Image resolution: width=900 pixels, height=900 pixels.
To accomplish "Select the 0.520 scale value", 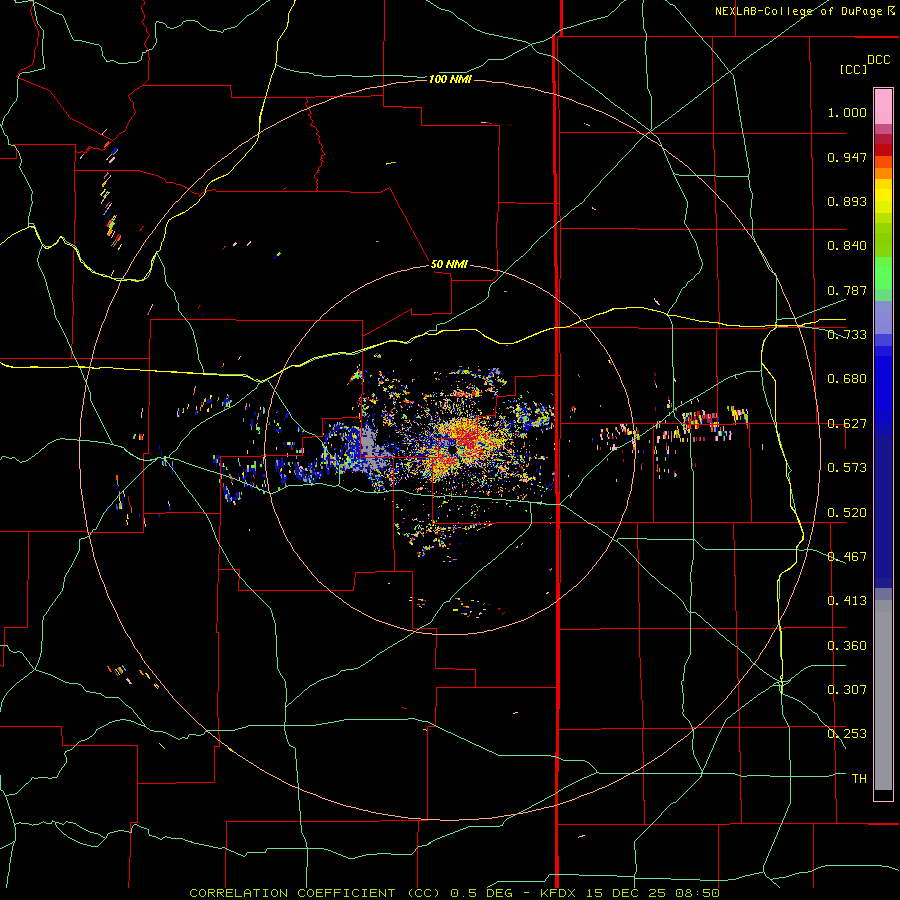I will (x=847, y=513).
